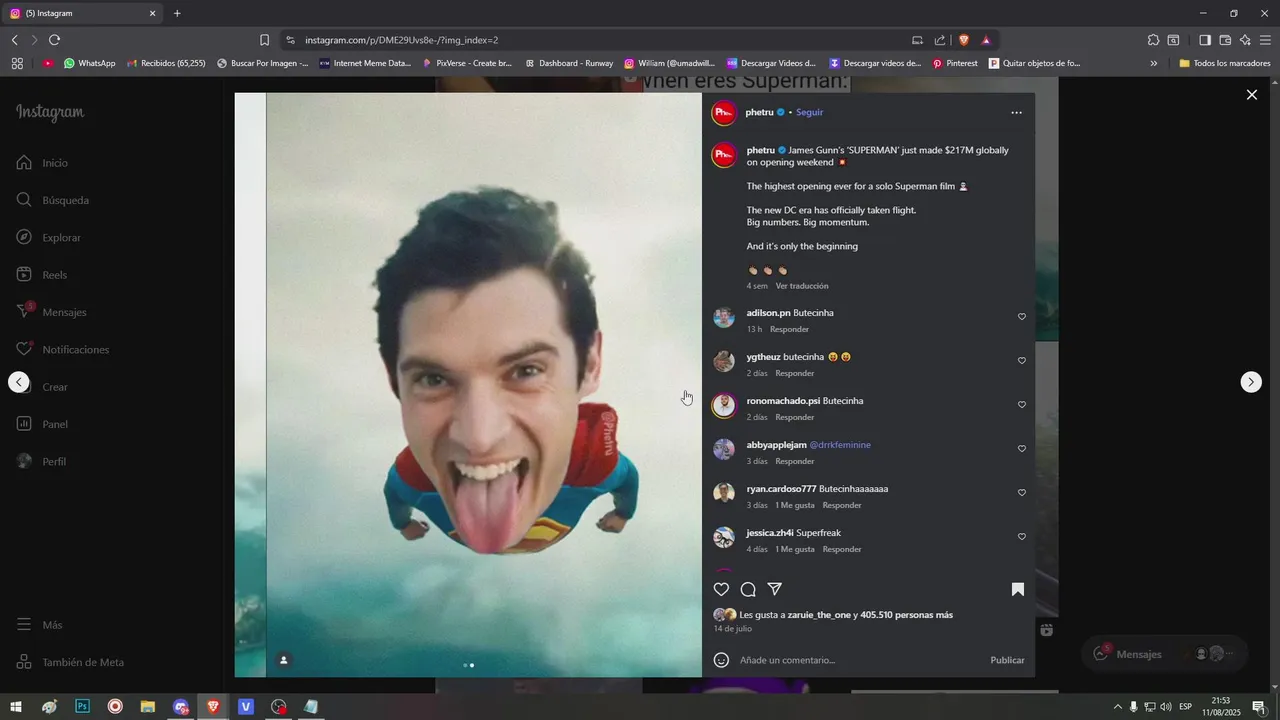Like jessica.zh4i's comment
The image size is (1280, 720).
[x=1022, y=537]
